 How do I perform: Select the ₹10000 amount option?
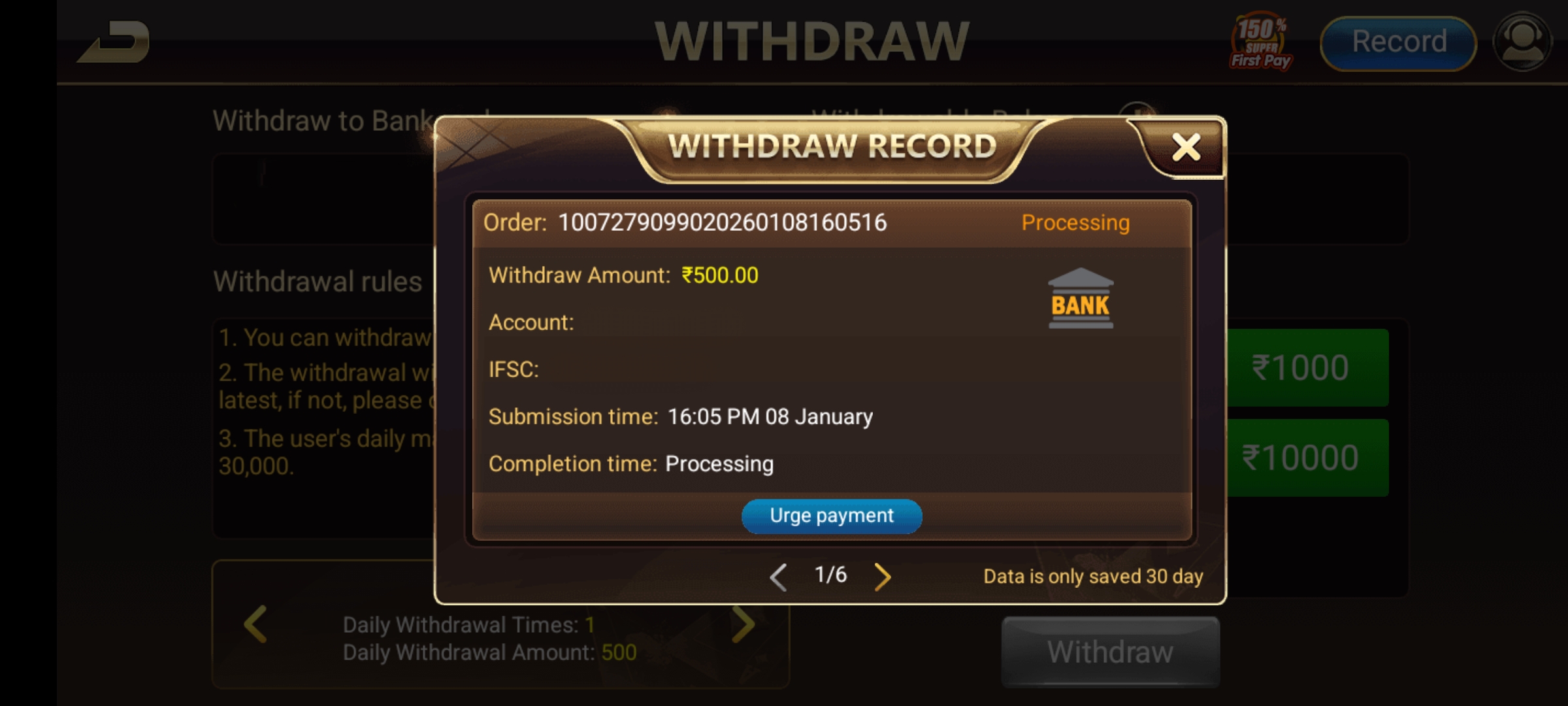coord(1306,458)
